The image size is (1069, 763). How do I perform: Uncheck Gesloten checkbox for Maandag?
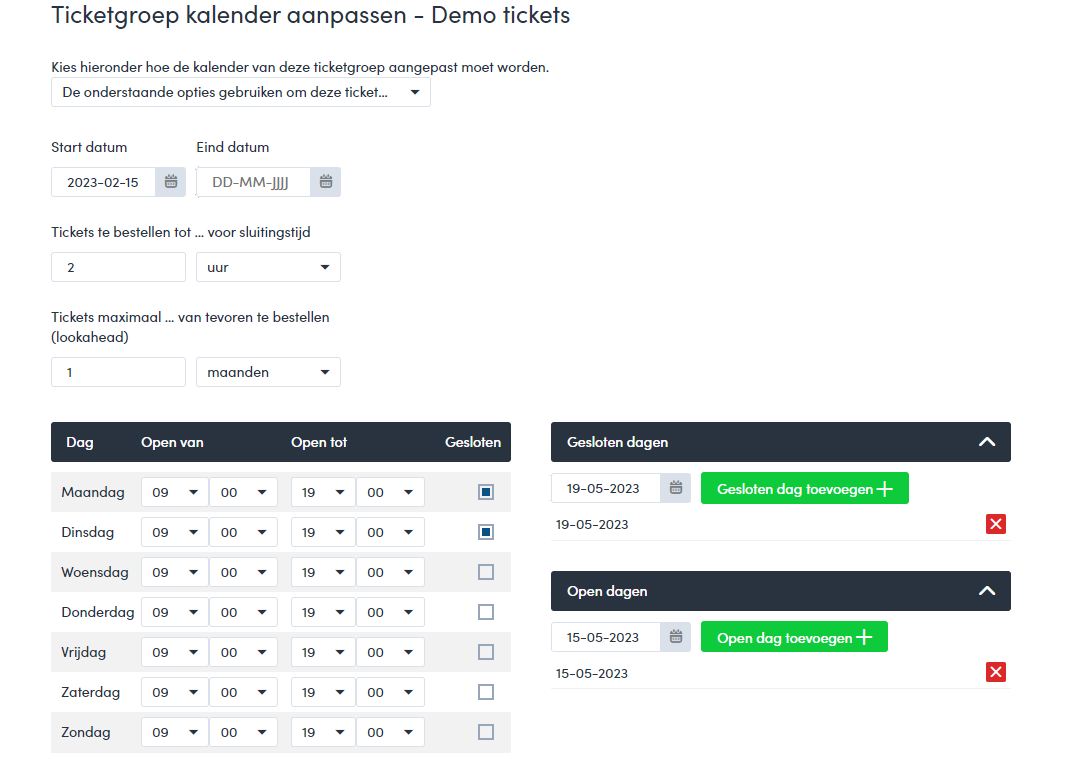point(486,492)
